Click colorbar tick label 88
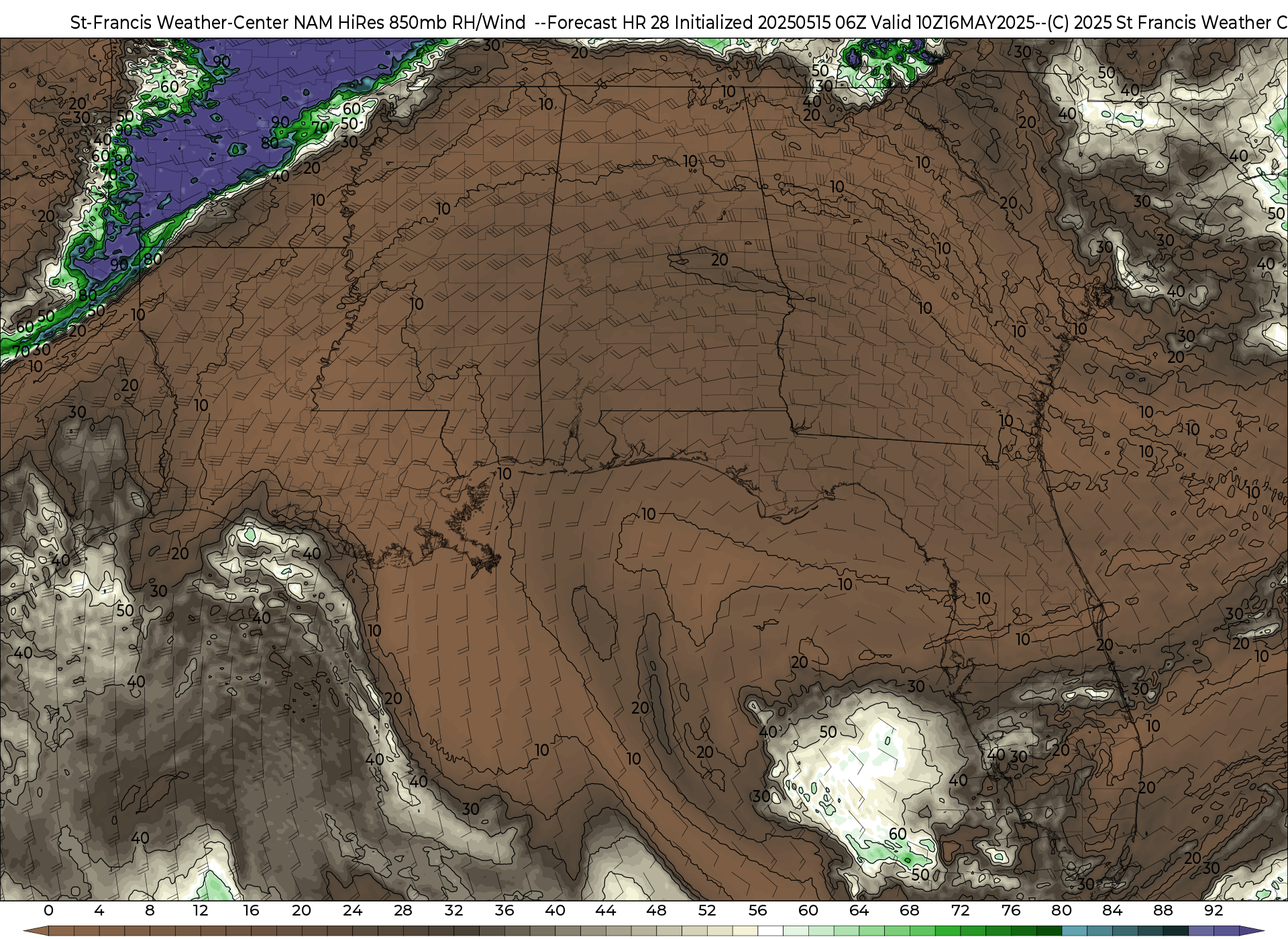This screenshot has height=939, width=1288. pyautogui.click(x=1163, y=910)
